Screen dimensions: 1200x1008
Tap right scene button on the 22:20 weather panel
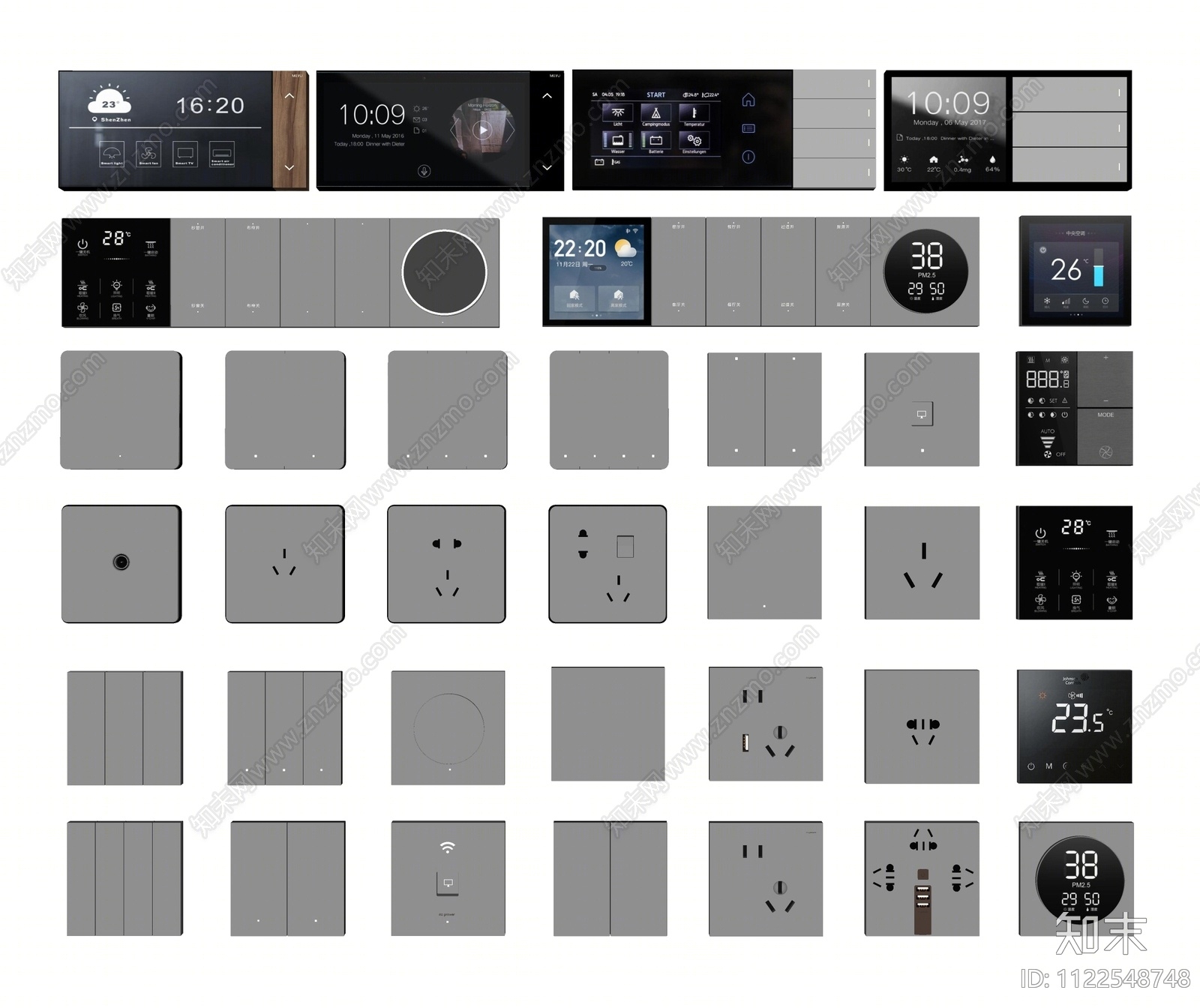point(619,297)
